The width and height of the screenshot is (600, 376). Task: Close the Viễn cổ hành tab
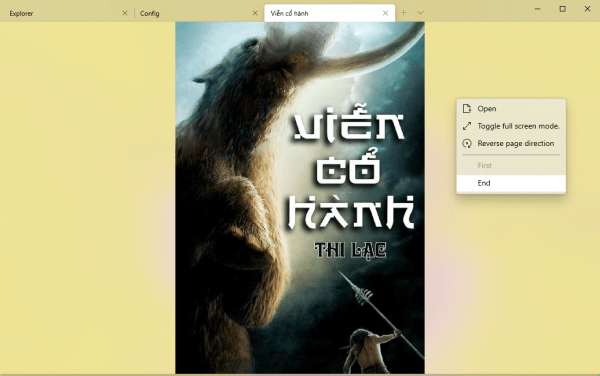click(385, 13)
